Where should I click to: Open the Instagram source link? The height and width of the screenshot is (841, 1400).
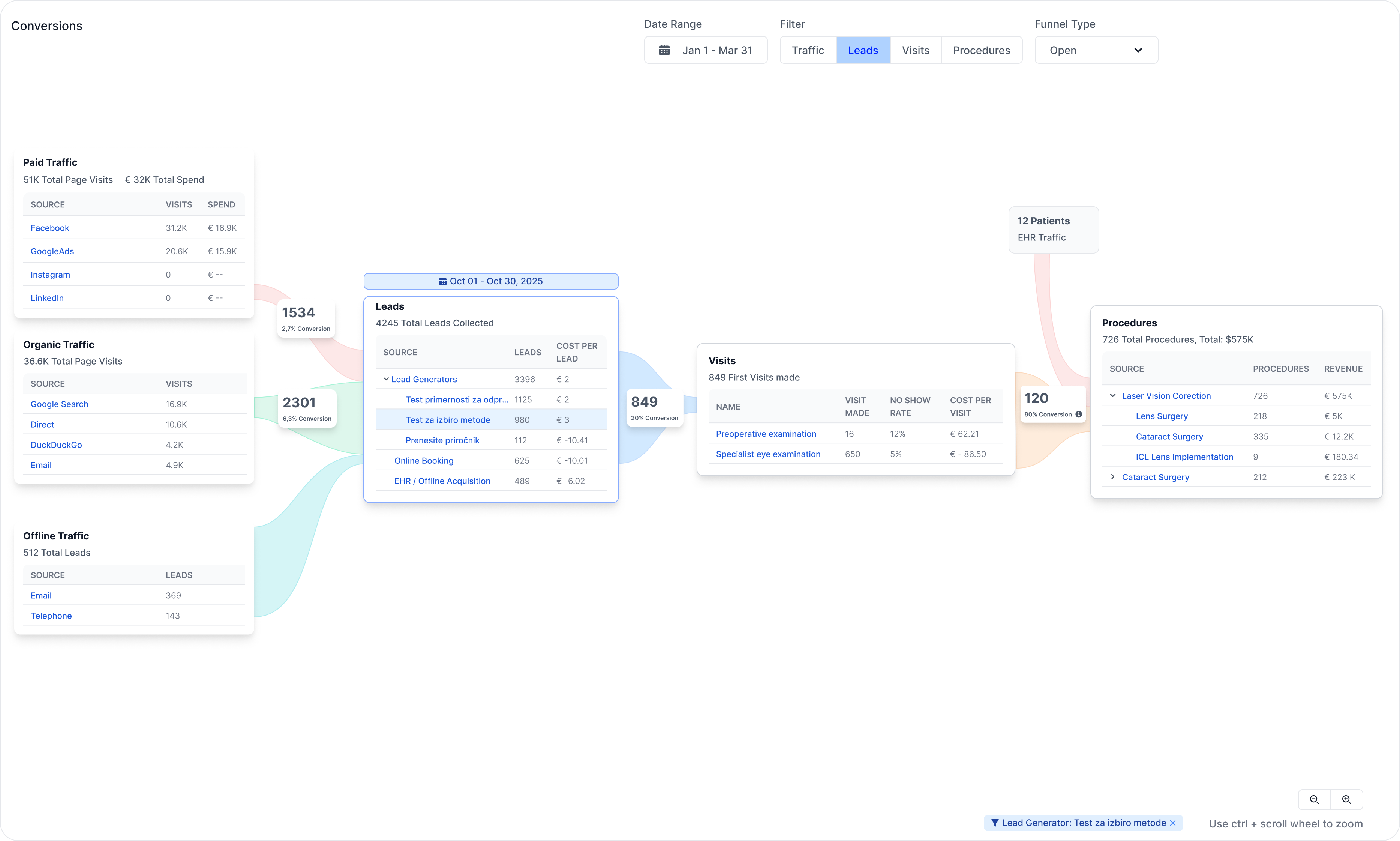click(50, 274)
